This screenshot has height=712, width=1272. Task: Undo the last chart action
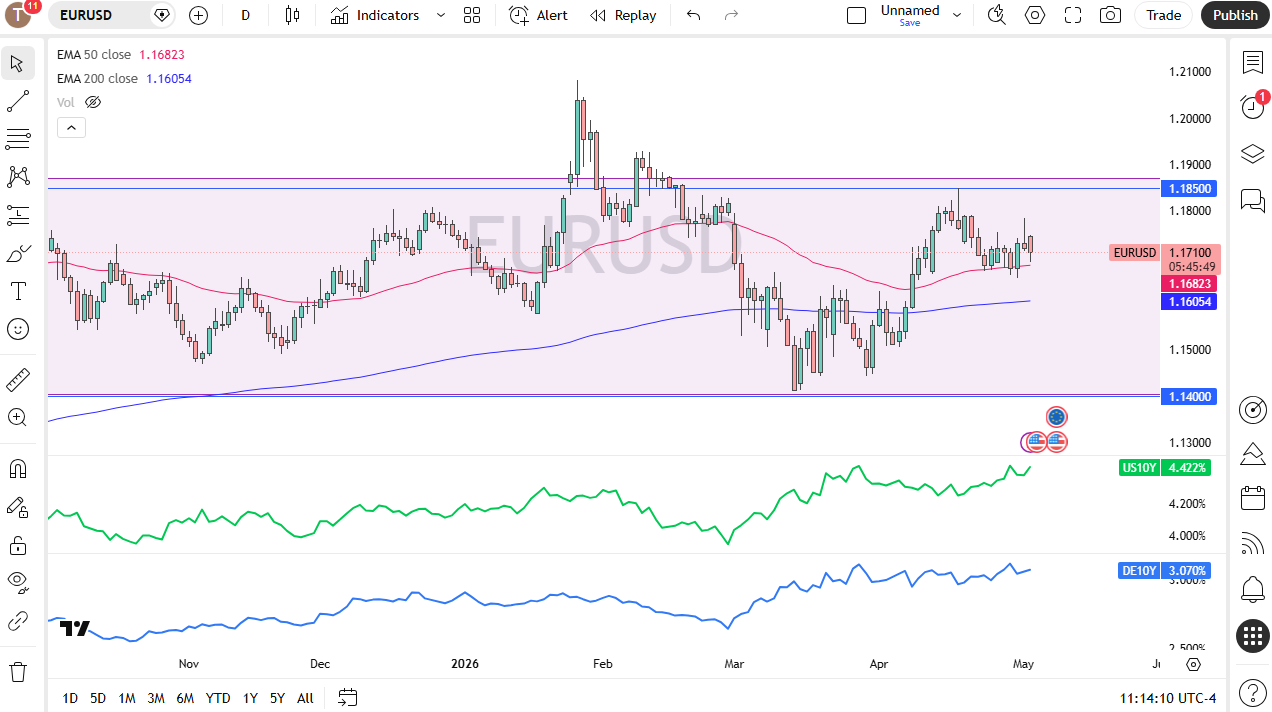click(x=693, y=15)
